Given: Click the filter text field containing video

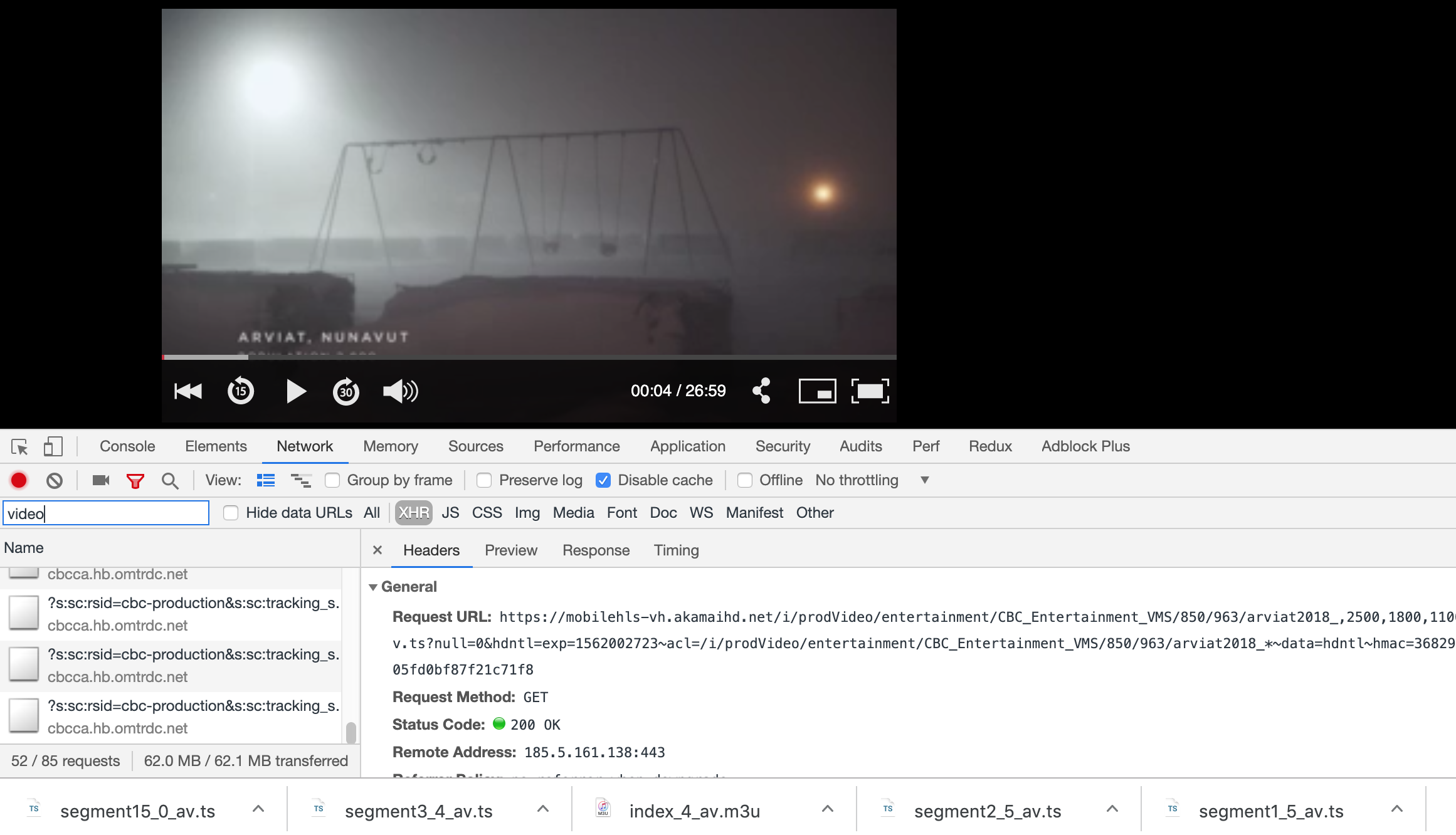Looking at the screenshot, I should pos(106,513).
